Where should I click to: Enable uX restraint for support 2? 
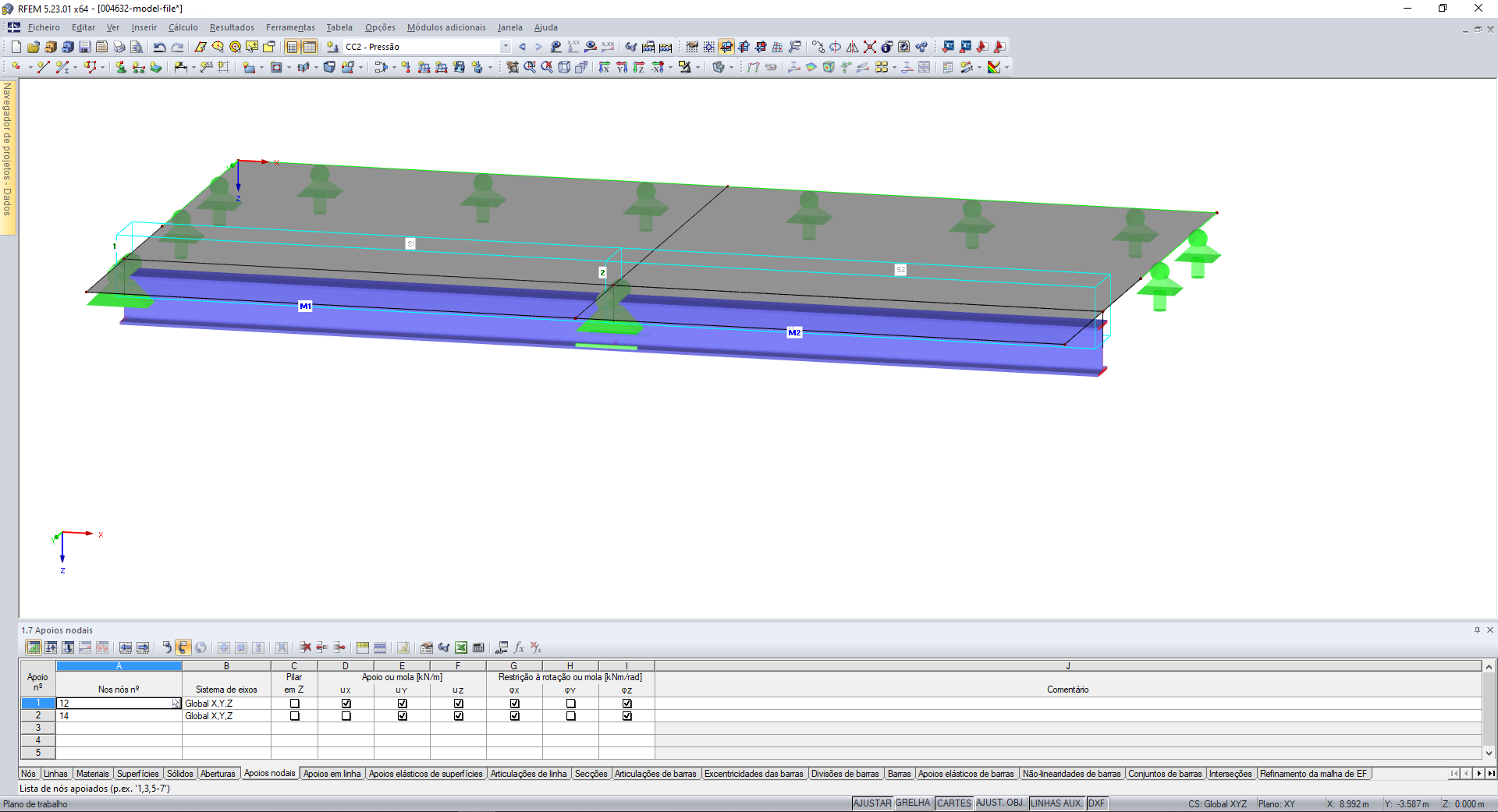coord(346,716)
